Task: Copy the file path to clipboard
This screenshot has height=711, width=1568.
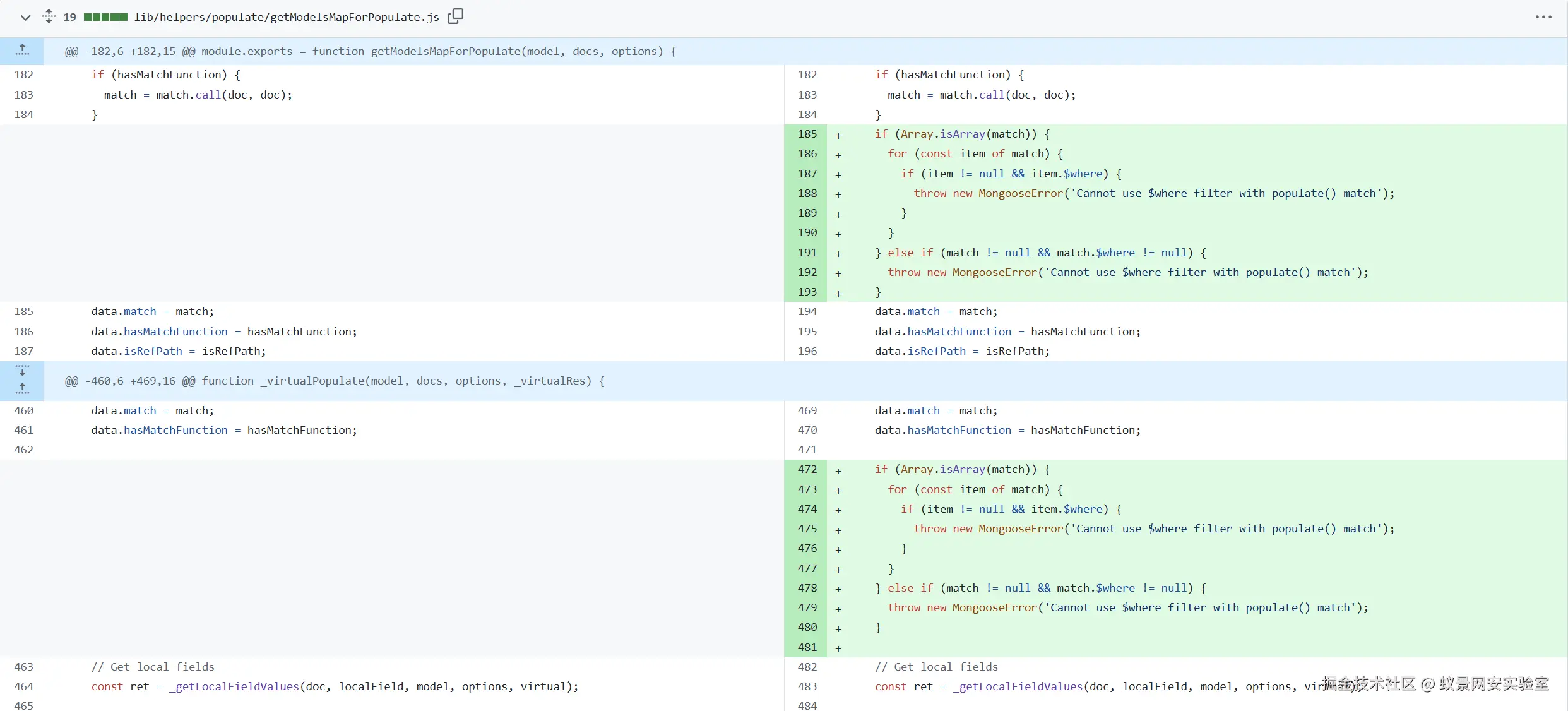Action: pos(455,16)
